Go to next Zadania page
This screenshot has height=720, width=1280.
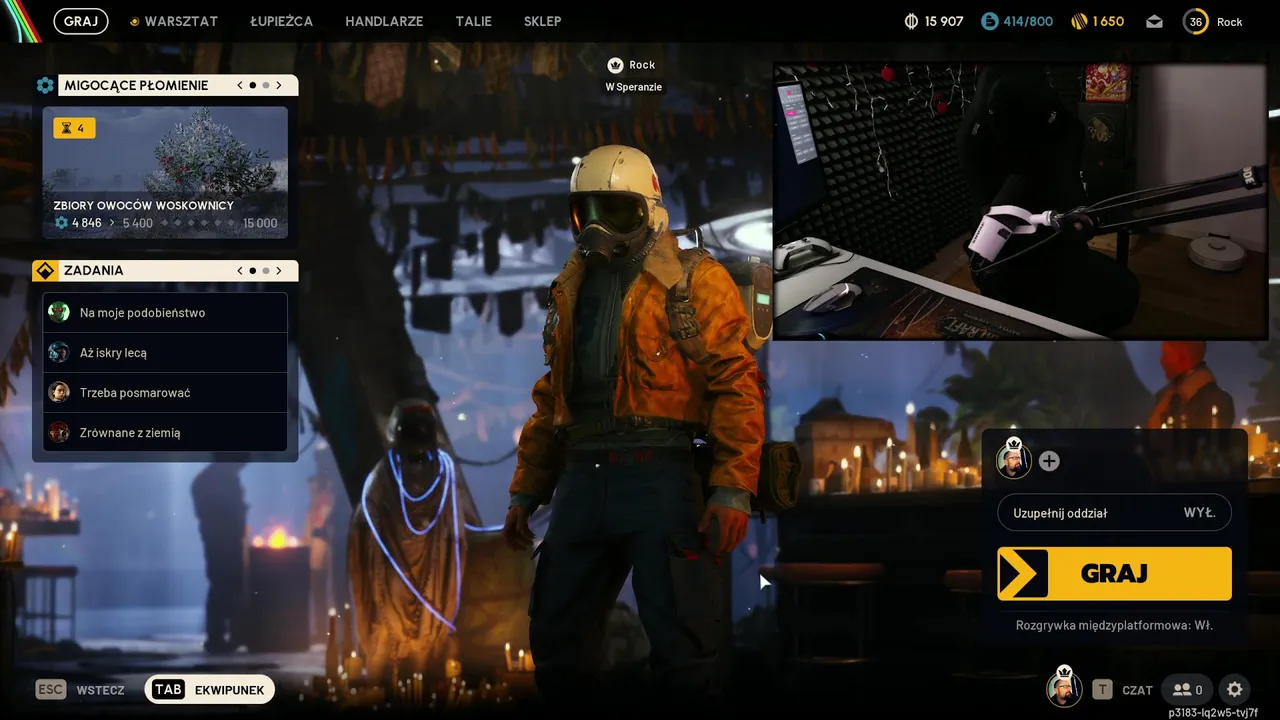point(279,271)
